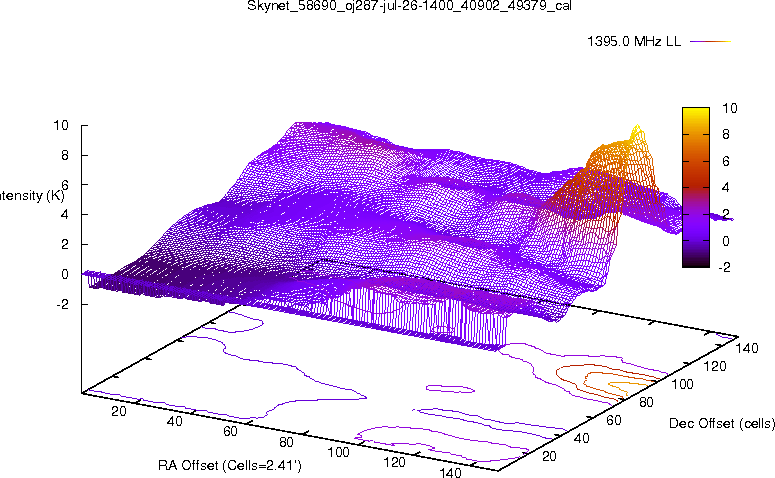Image resolution: width=775 pixels, height=478 pixels.
Task: Click the 120 tick on the RA Offset axis
Action: [x=394, y=462]
